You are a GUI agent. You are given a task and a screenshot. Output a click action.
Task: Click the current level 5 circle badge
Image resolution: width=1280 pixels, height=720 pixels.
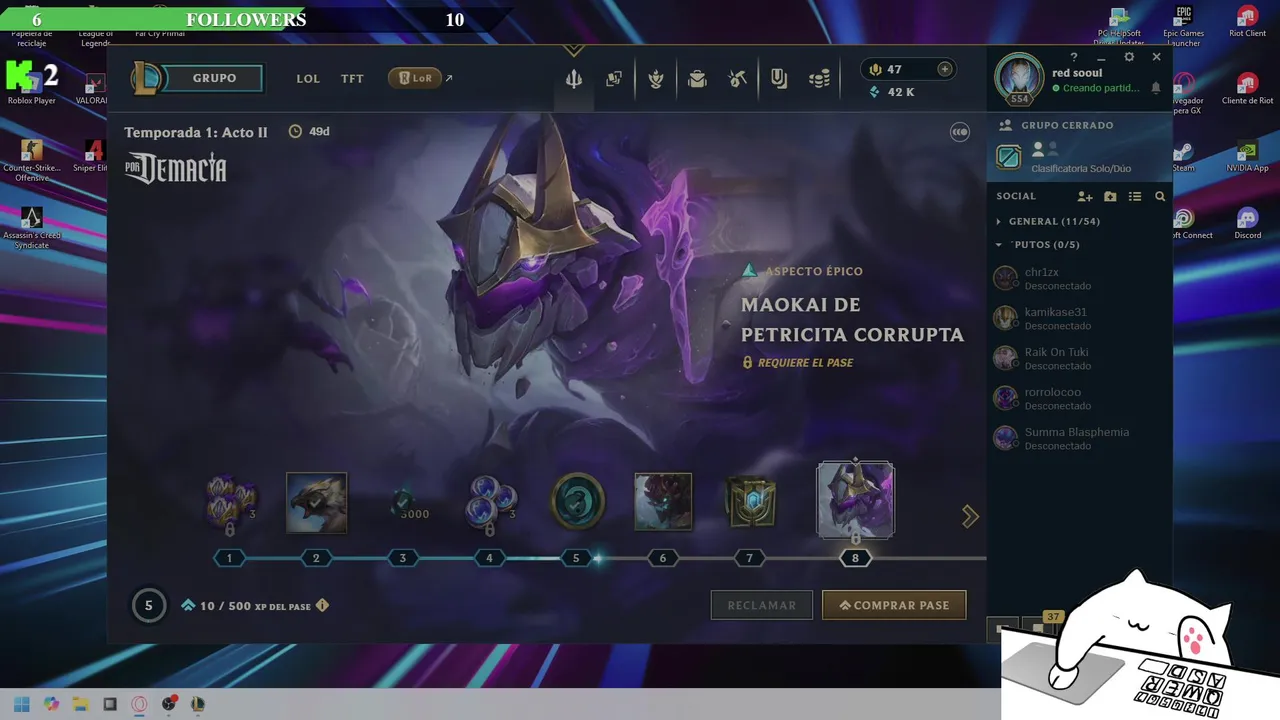(149, 605)
